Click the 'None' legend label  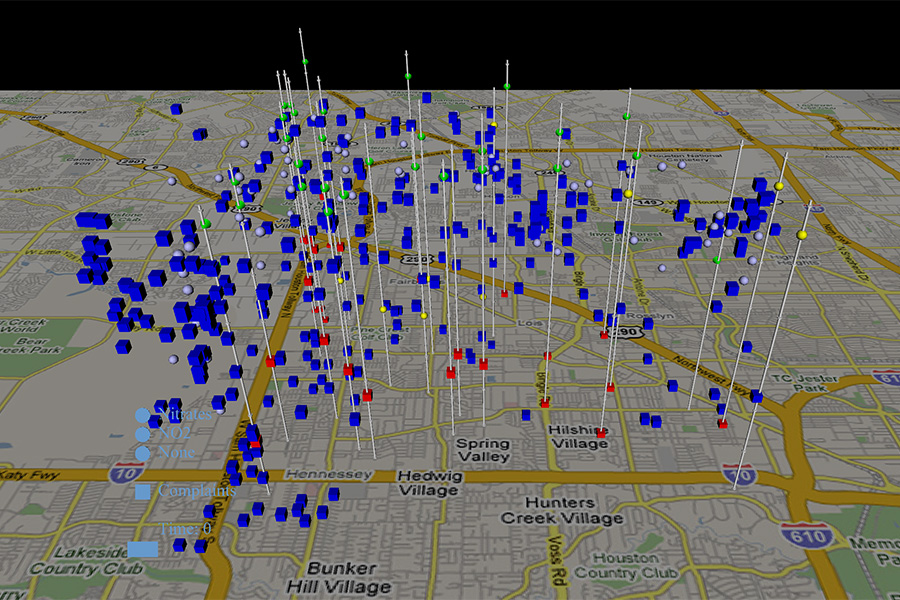point(176,453)
